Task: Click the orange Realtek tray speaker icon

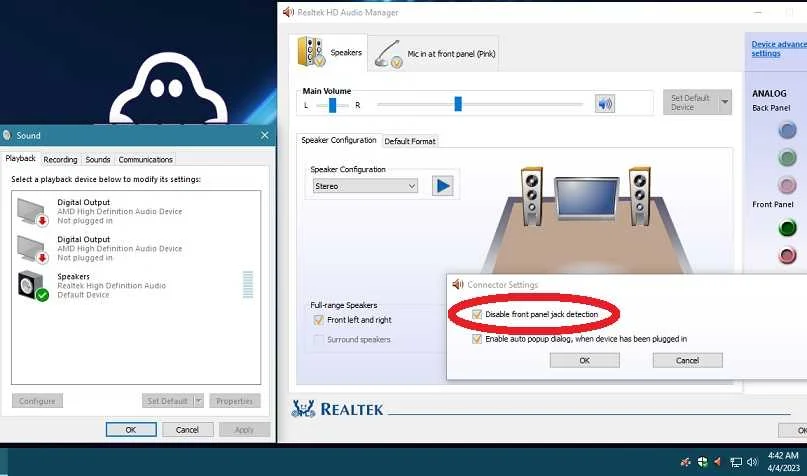Action: (718, 462)
